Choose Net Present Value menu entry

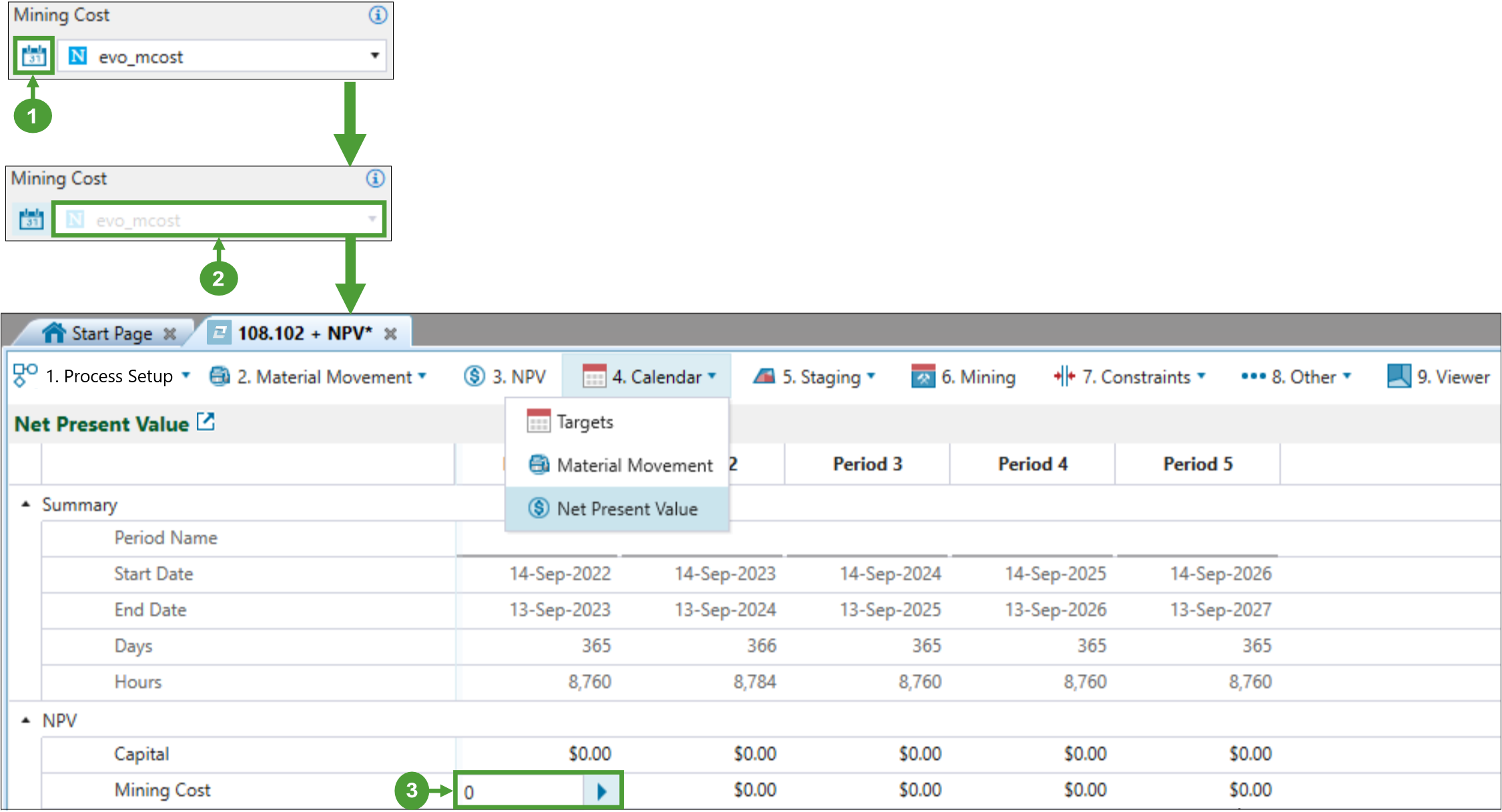(x=627, y=508)
